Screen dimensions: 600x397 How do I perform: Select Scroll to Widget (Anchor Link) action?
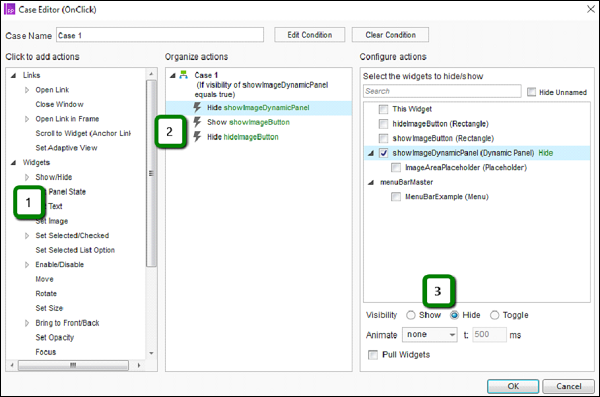[83, 133]
